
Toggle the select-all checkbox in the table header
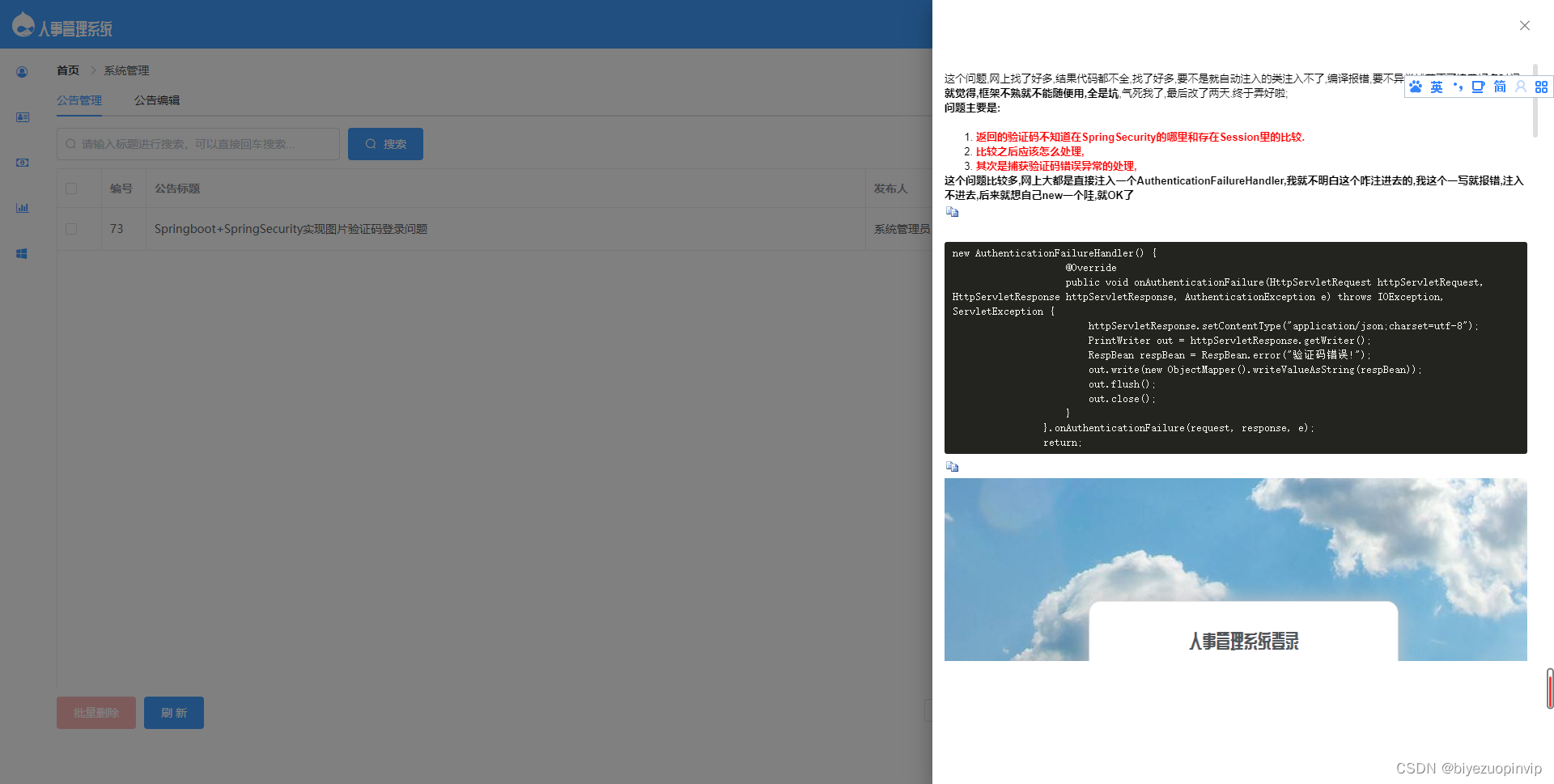pyautogui.click(x=70, y=188)
